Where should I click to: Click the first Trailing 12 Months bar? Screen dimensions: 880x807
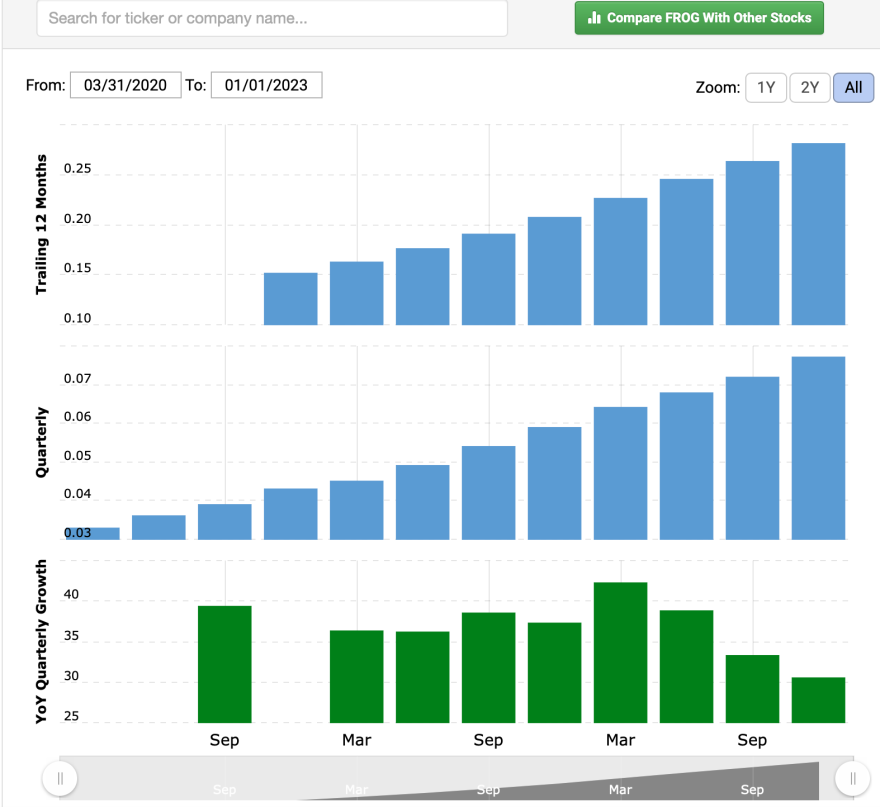pyautogui.click(x=291, y=299)
